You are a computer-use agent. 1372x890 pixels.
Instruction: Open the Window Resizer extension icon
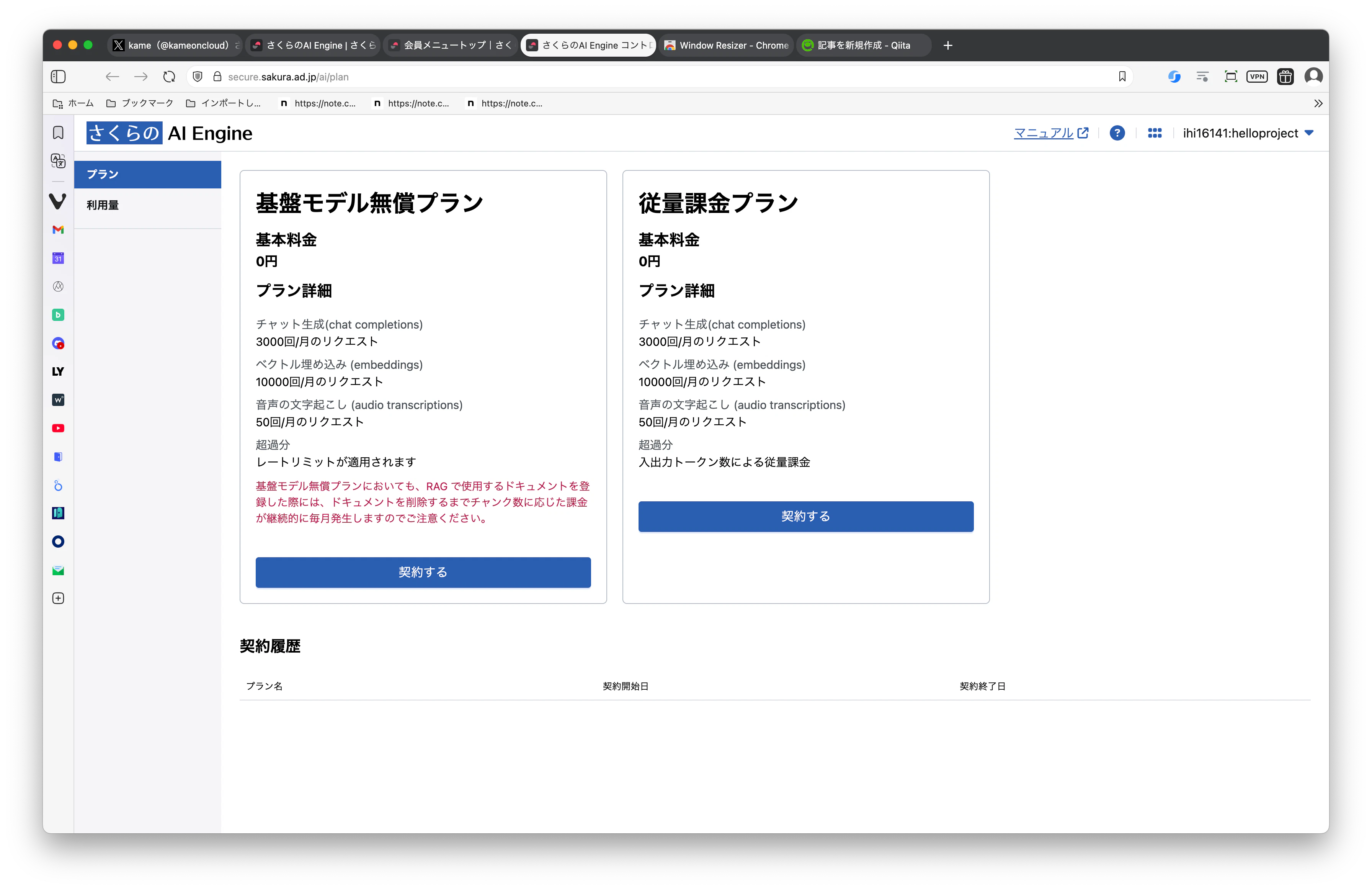pos(1230,77)
